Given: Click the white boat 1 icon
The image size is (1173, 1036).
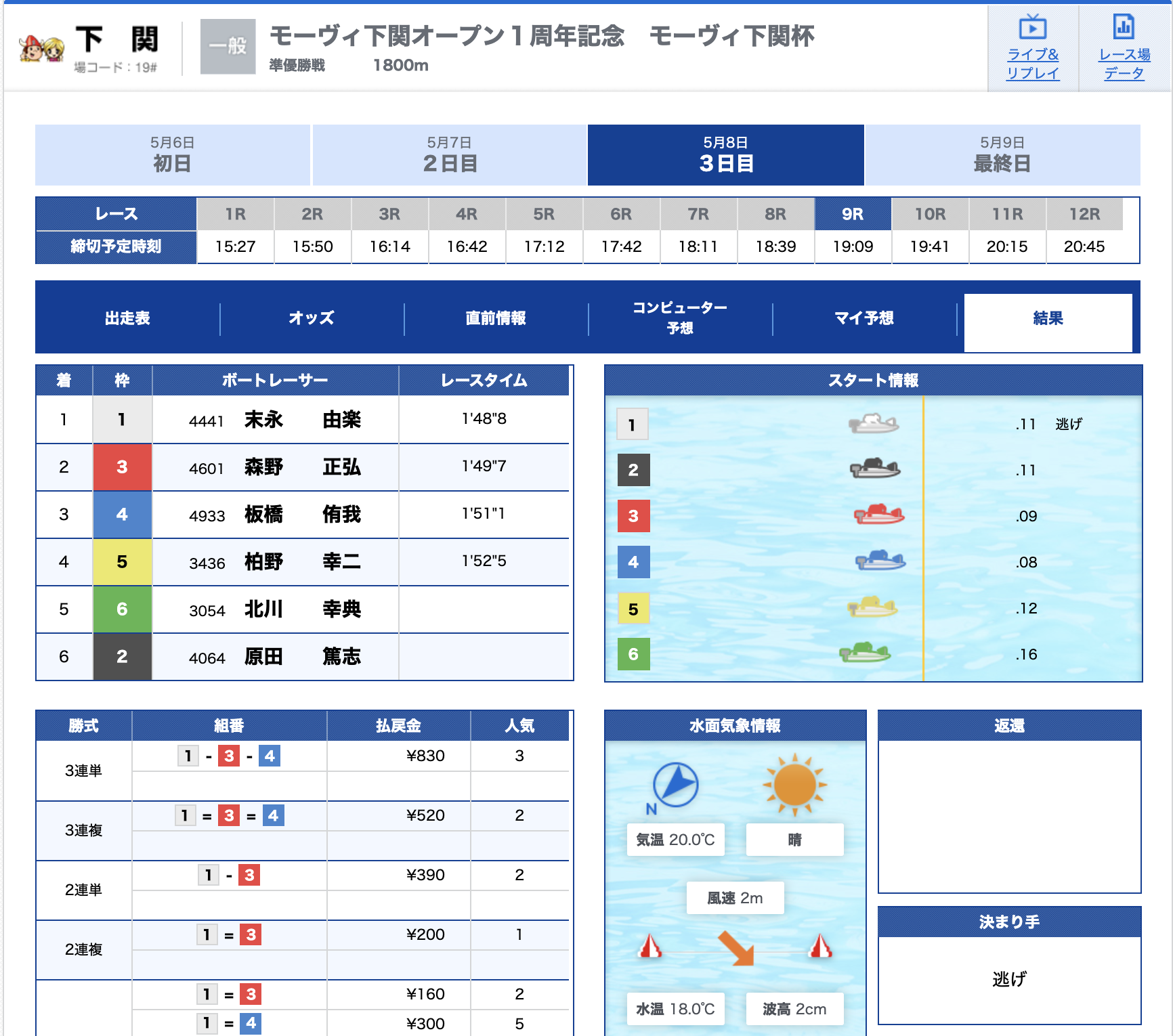Looking at the screenshot, I should [x=873, y=424].
